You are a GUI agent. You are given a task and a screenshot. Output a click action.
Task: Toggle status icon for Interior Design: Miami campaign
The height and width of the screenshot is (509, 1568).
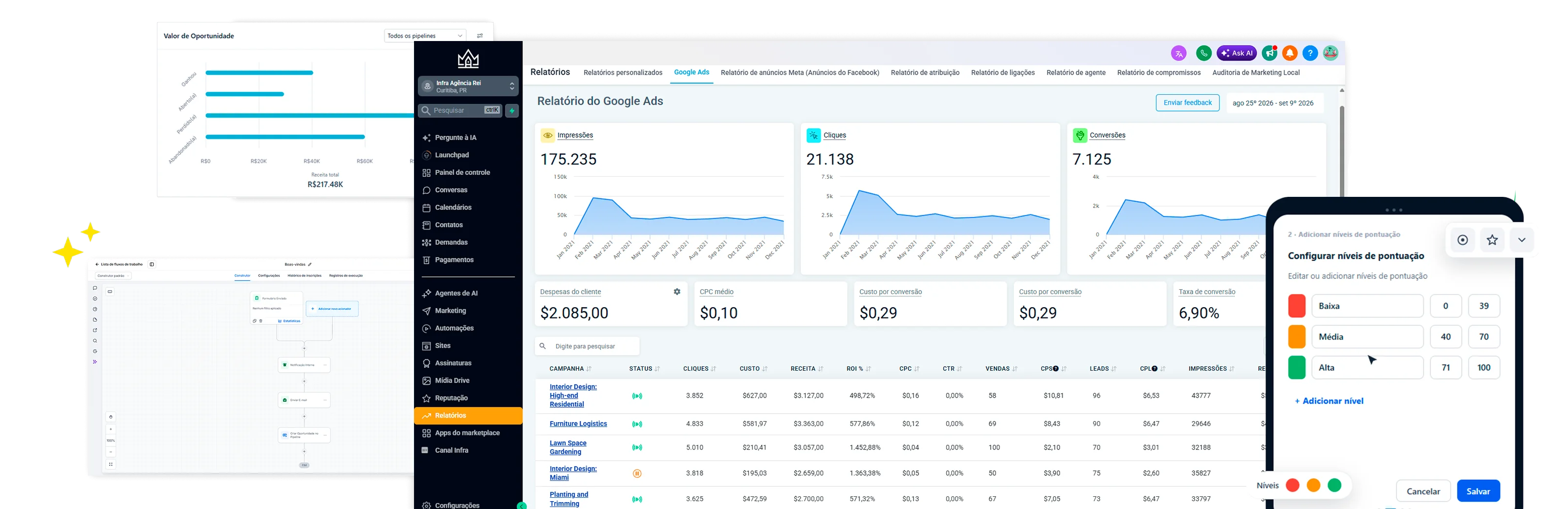637,474
